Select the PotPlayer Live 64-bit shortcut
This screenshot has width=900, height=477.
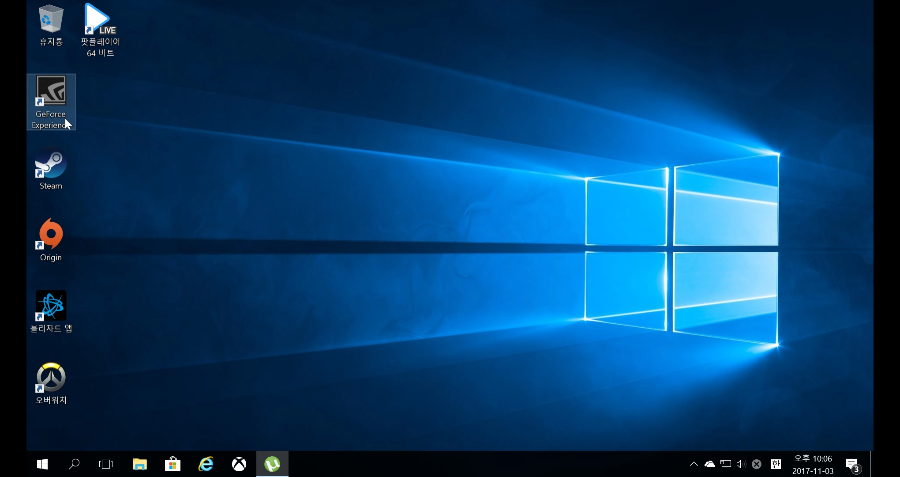[100, 30]
